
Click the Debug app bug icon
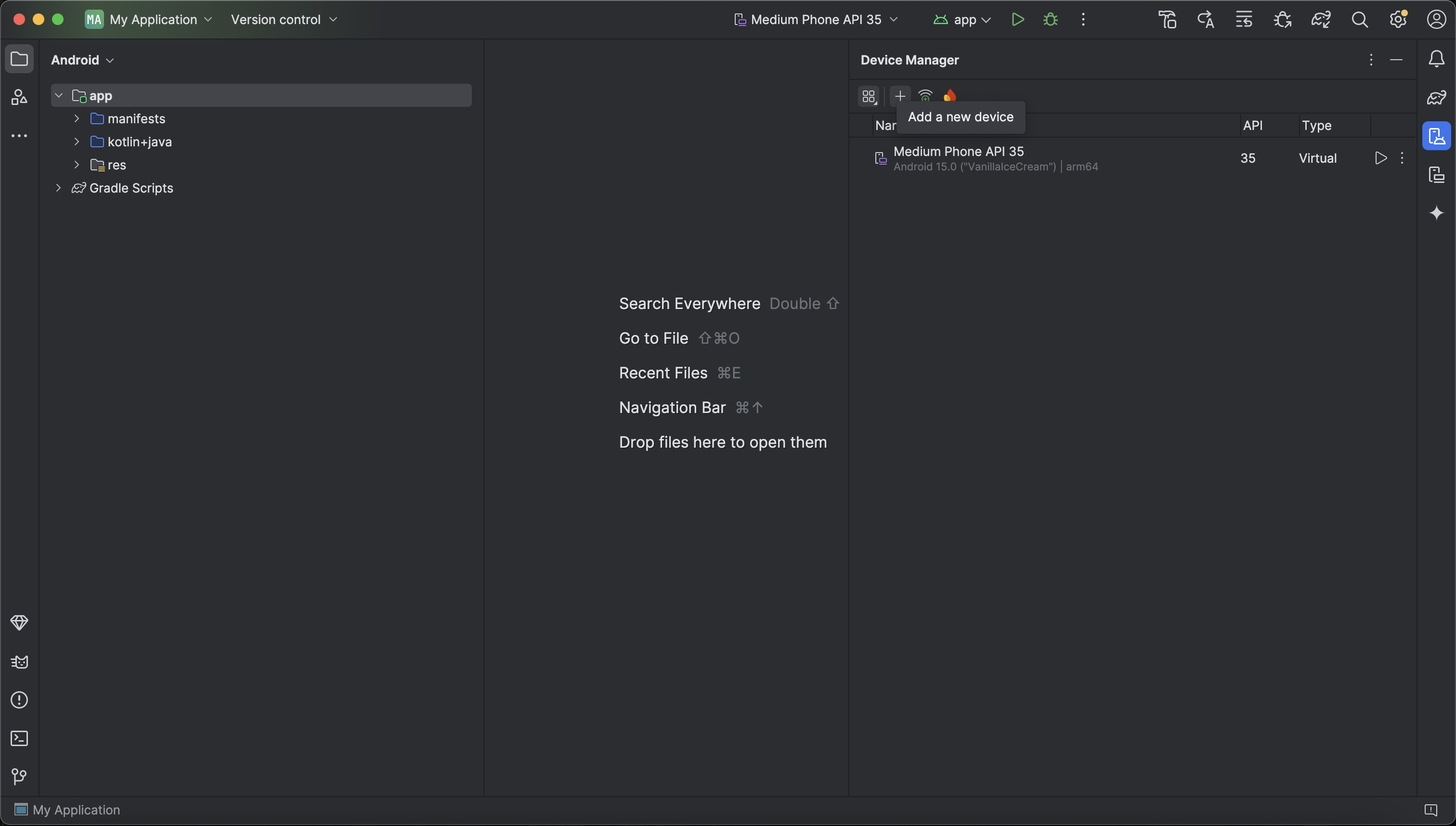pos(1050,20)
